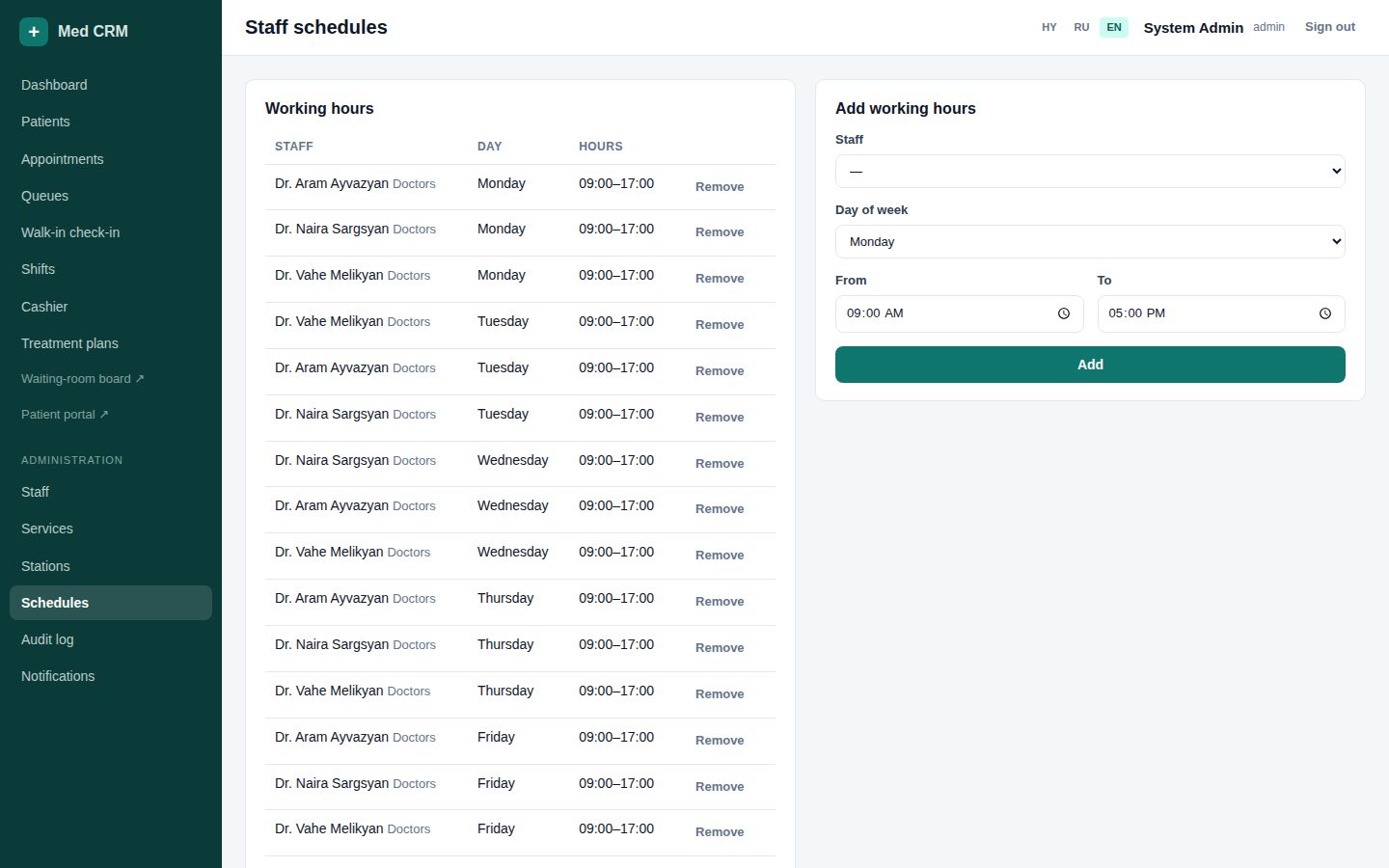
Task: Remove Dr. Aram Ayvazyan's Friday hours
Action: (720, 741)
